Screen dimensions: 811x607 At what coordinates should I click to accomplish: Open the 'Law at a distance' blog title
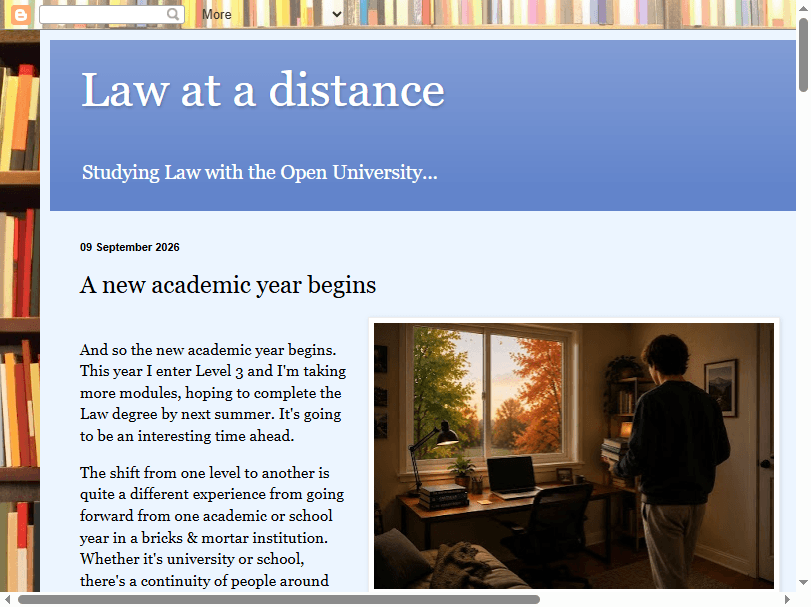point(263,90)
